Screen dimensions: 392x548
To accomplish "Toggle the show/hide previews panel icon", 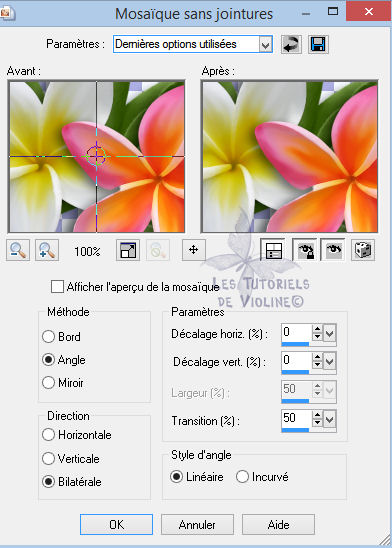I will pos(273,250).
